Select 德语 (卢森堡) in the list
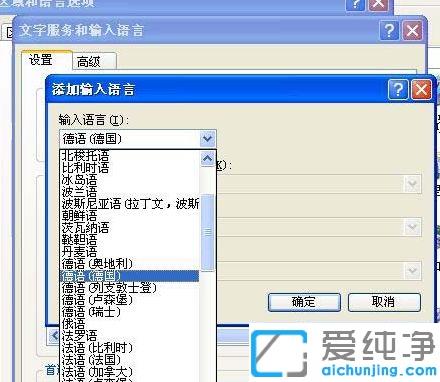Screen dimensions: 440x382 click(130, 300)
